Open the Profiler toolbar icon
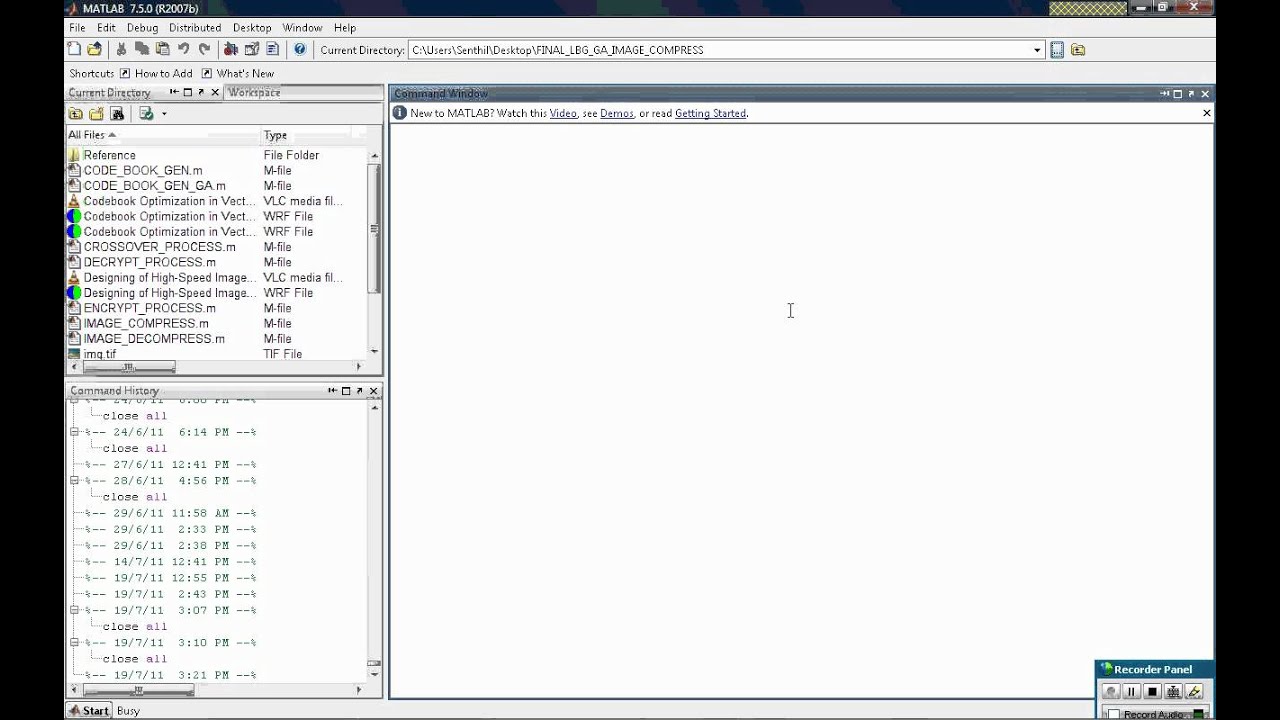The image size is (1280, 720). [x=272, y=49]
